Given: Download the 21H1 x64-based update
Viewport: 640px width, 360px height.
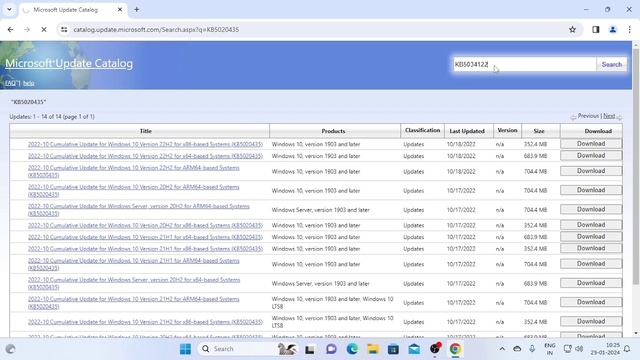Looking at the screenshot, I should (x=591, y=237).
